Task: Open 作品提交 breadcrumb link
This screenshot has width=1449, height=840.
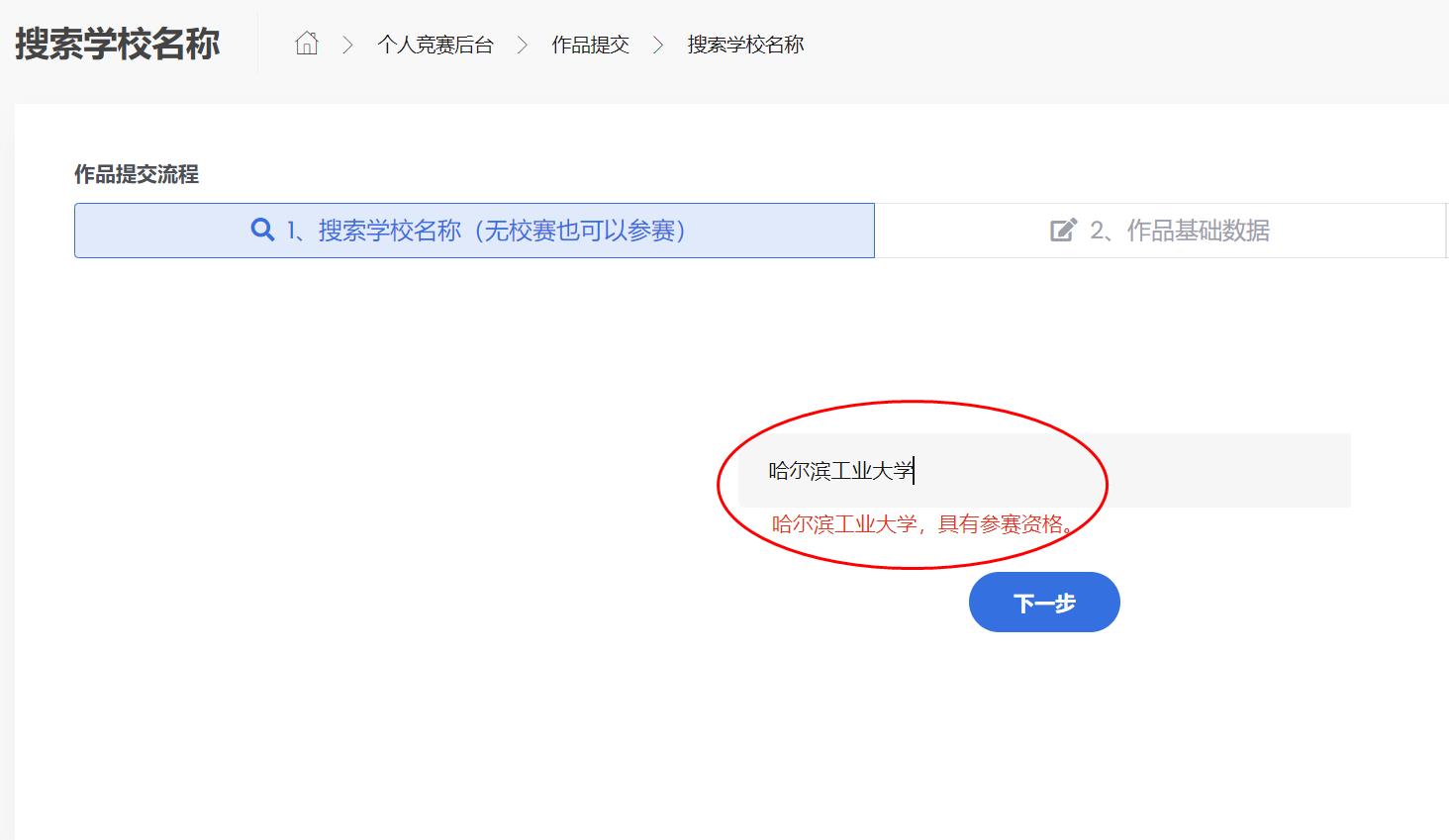Action: pyautogui.click(x=590, y=45)
